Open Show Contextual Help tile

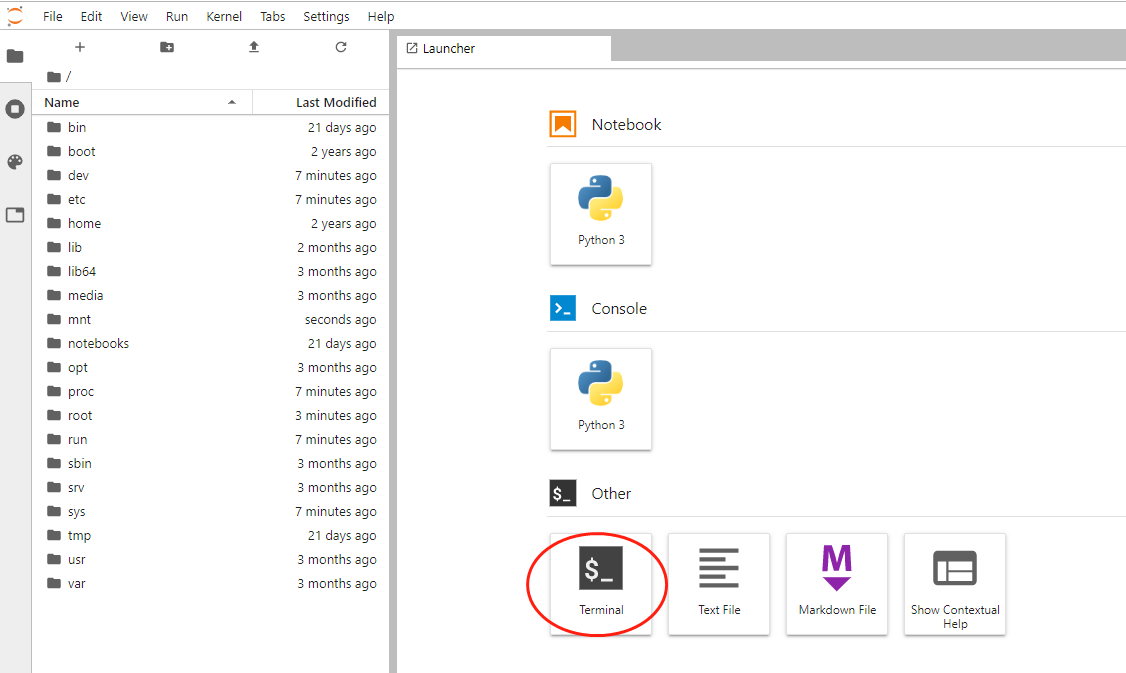pos(955,583)
